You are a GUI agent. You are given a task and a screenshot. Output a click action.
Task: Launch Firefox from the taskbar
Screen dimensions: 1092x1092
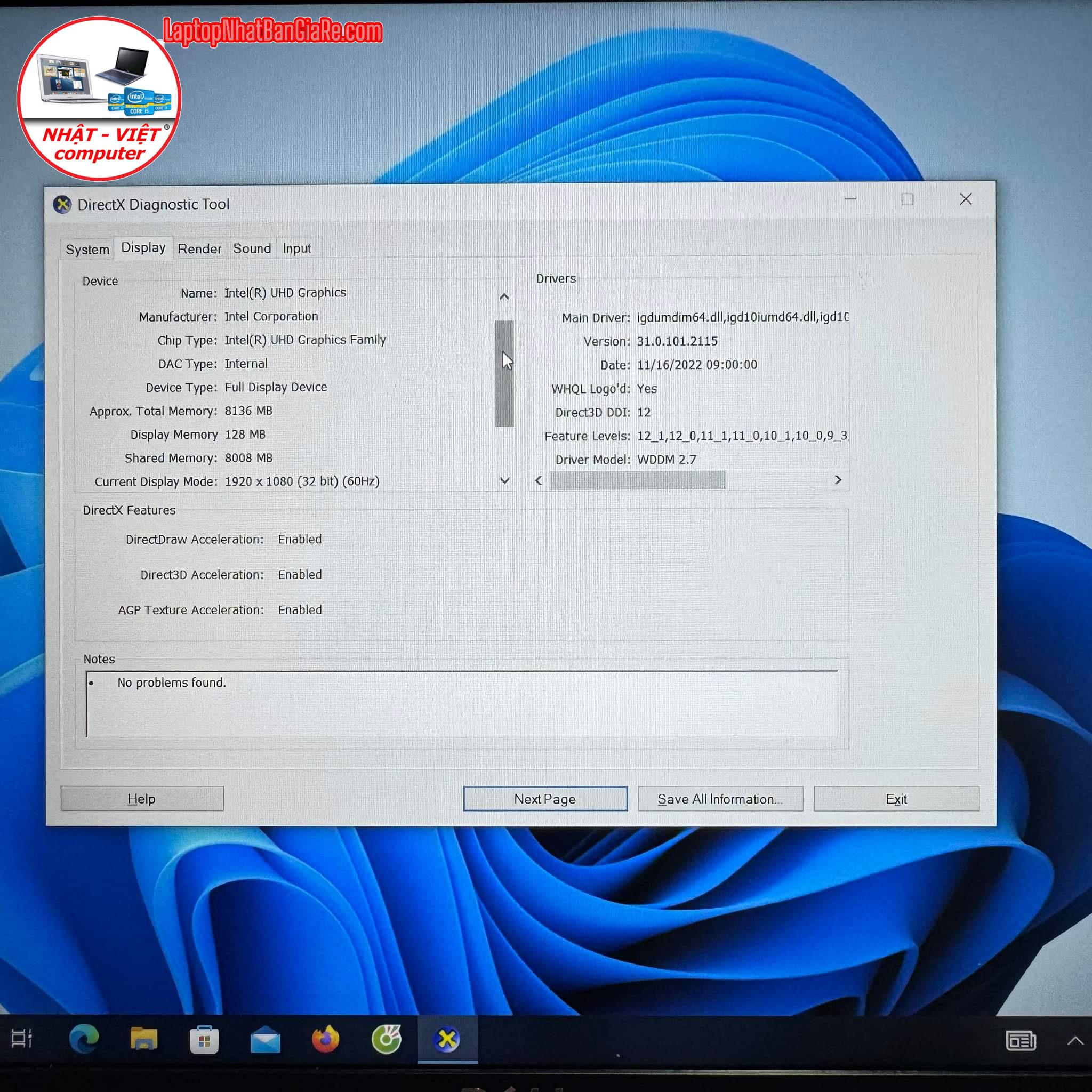326,1039
